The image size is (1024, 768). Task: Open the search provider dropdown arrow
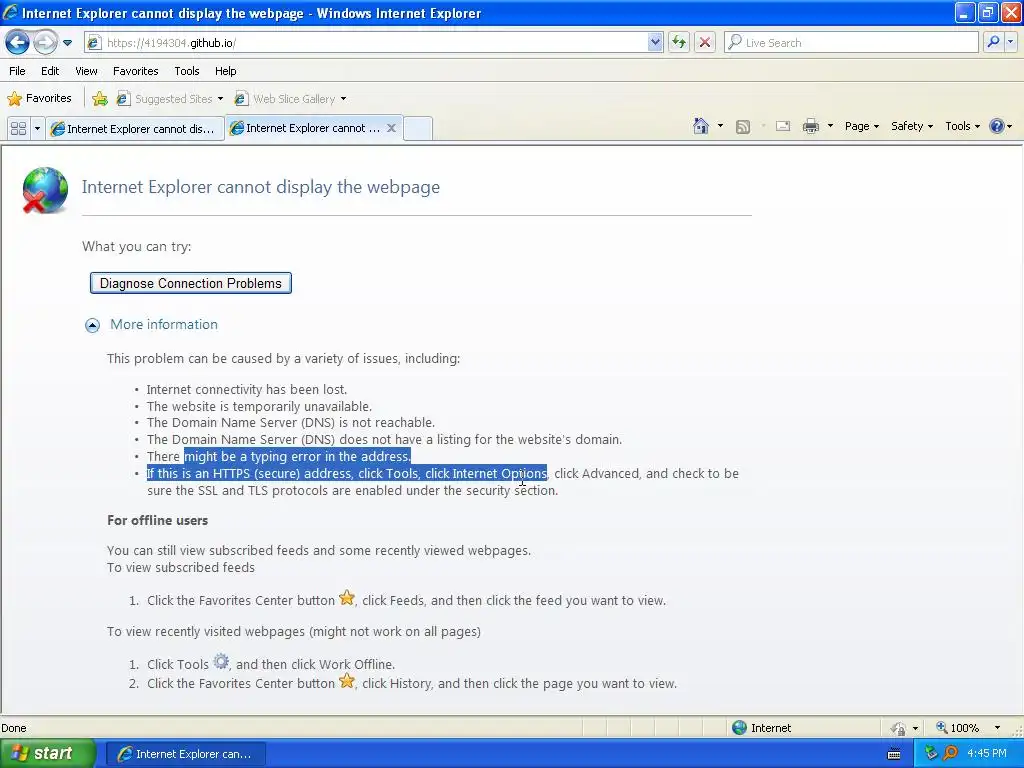pos(1010,42)
